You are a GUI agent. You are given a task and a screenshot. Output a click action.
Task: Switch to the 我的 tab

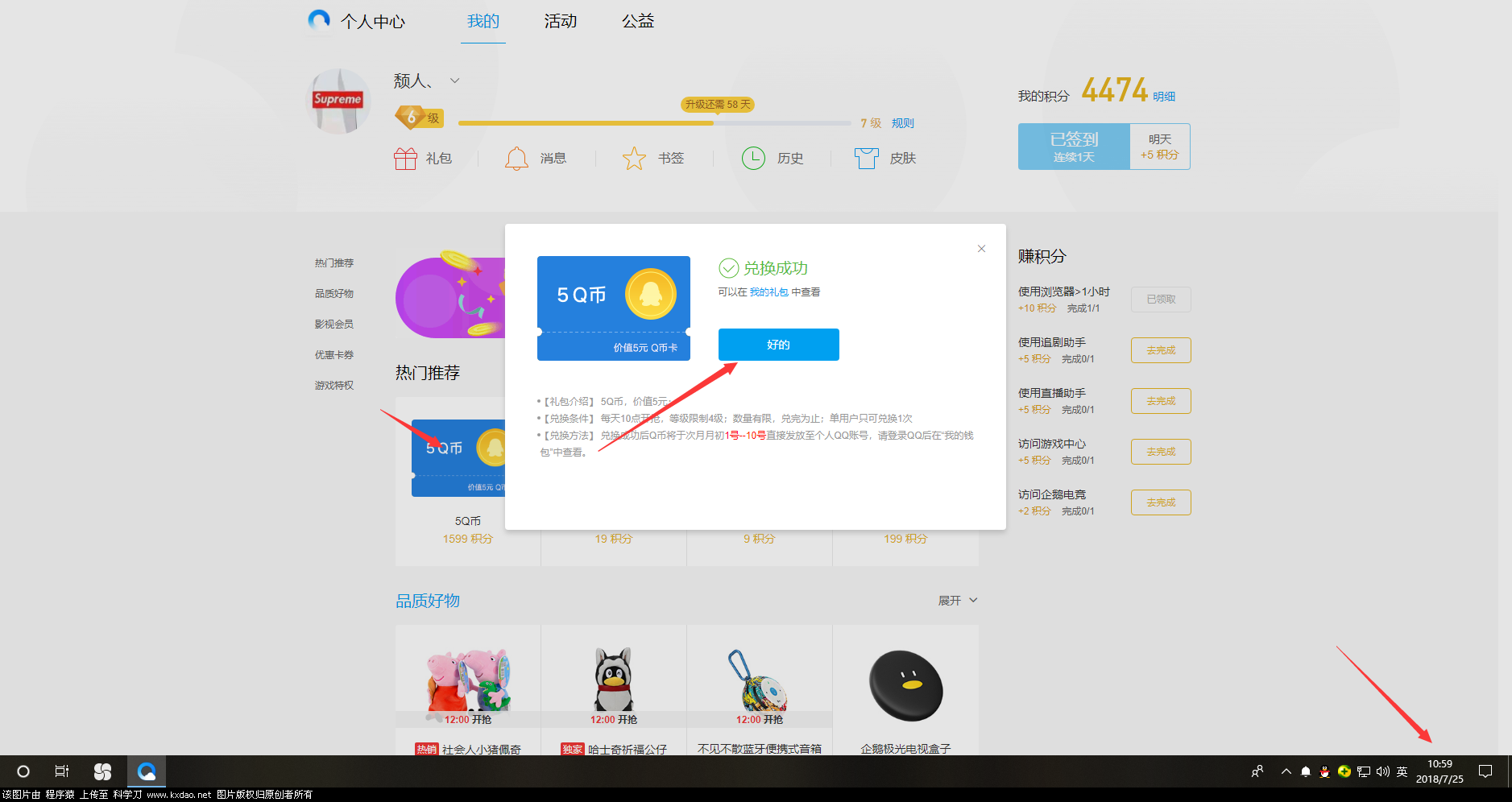tap(483, 21)
